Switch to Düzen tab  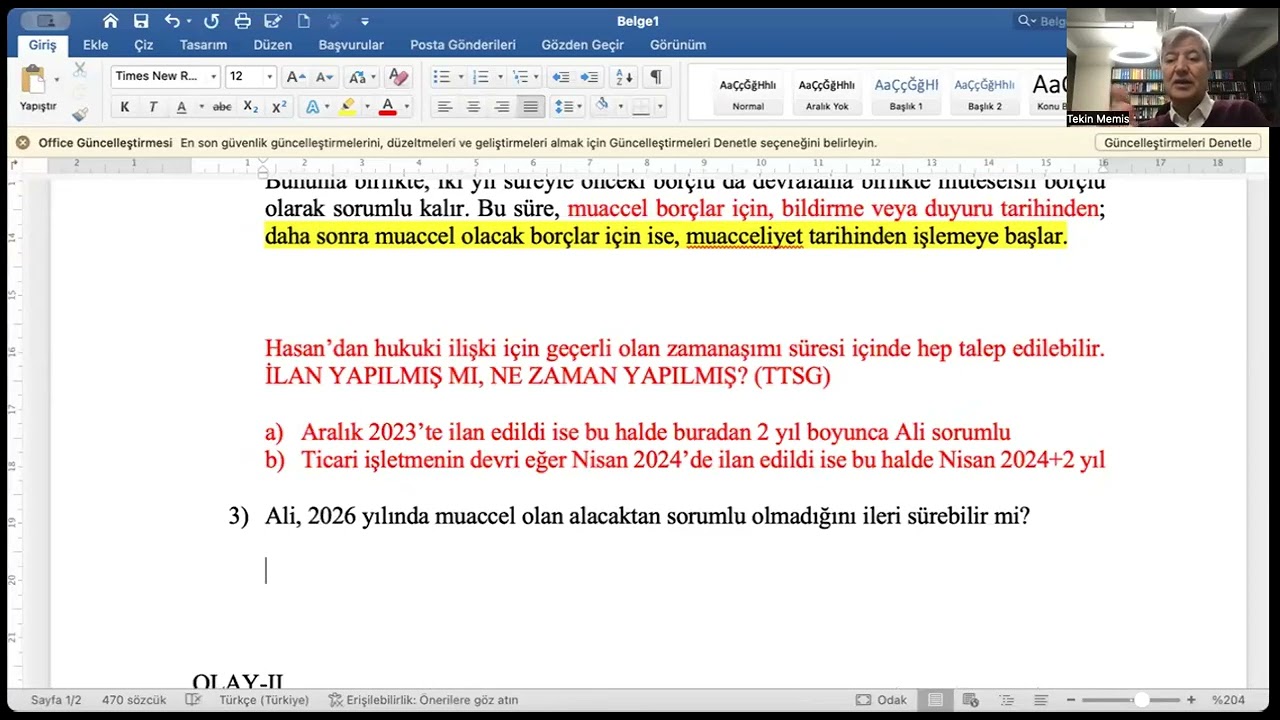[273, 45]
